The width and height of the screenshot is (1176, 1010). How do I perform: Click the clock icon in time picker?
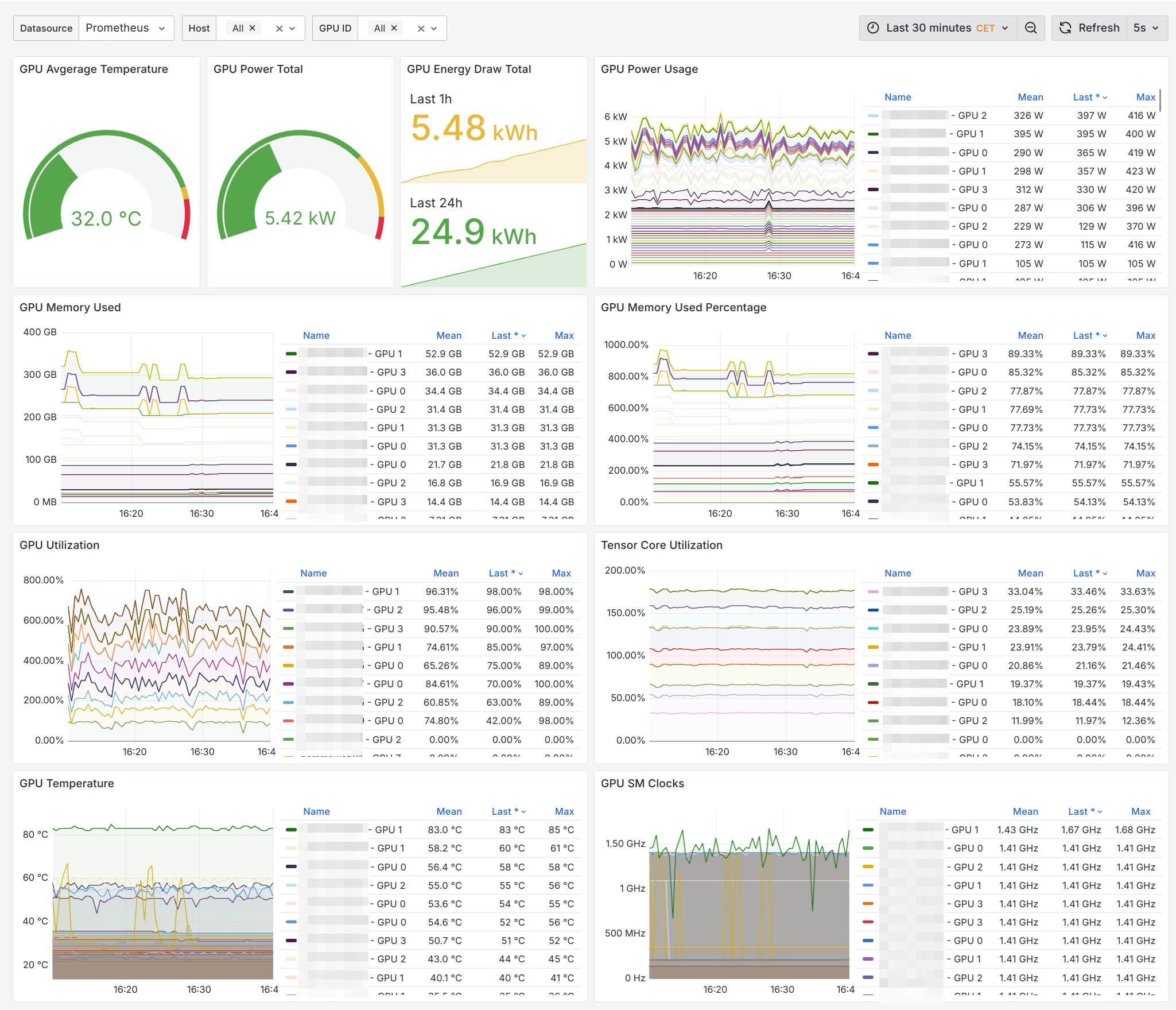tap(872, 28)
